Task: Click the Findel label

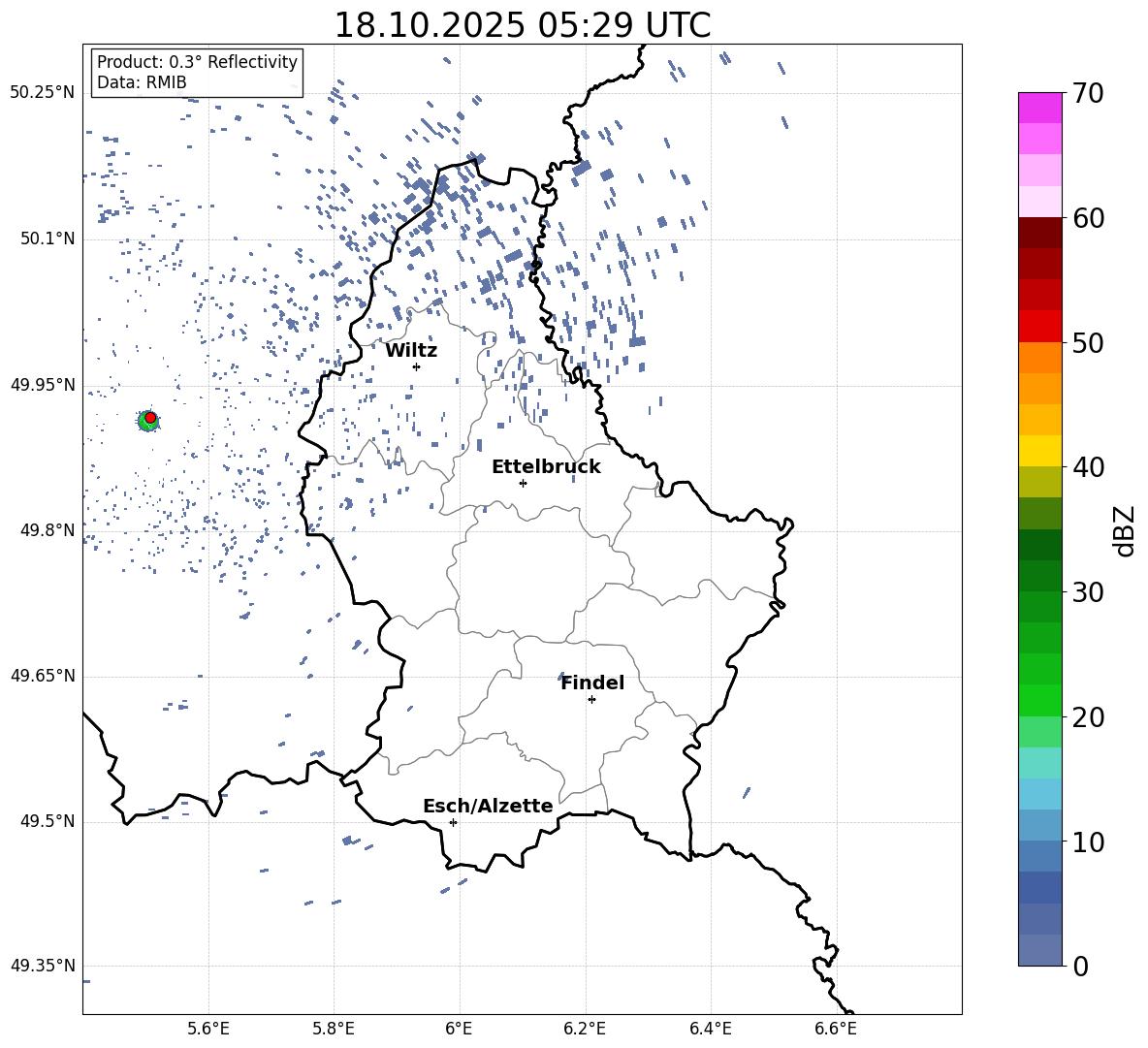Action: [592, 683]
